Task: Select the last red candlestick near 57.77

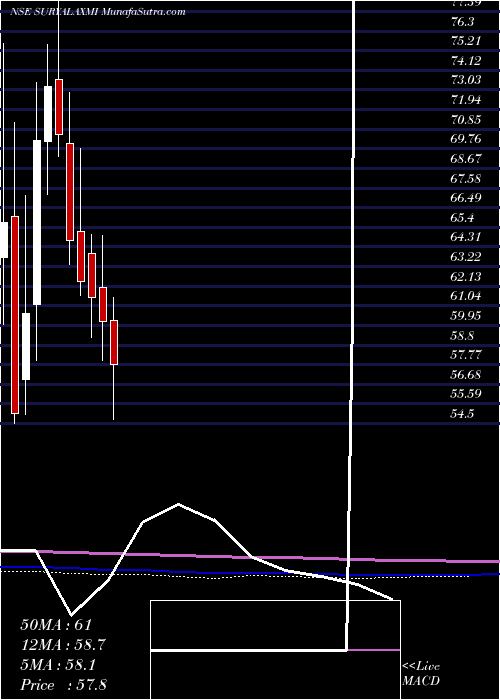Action: [x=114, y=342]
